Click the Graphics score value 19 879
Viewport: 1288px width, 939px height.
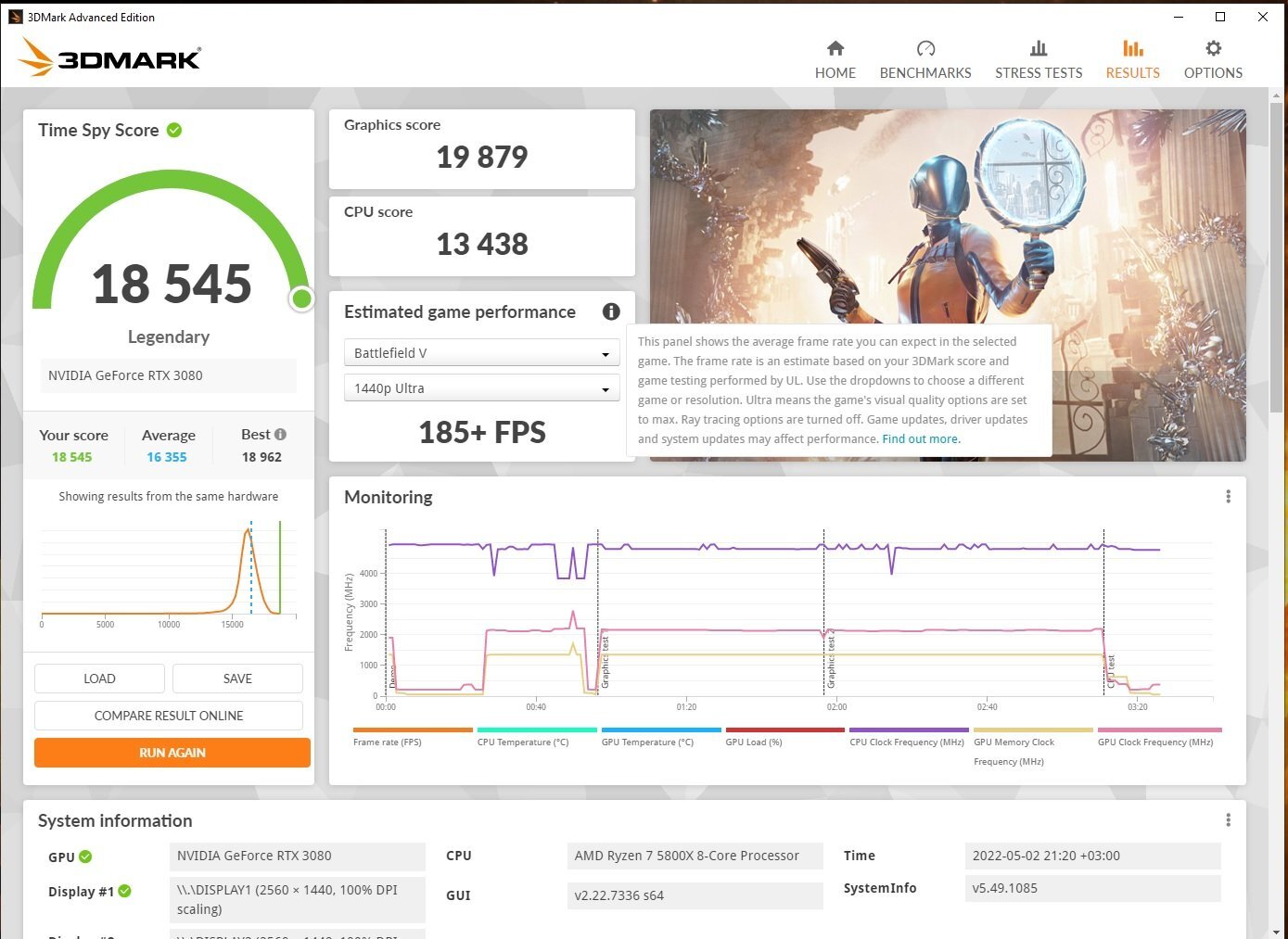tap(482, 158)
